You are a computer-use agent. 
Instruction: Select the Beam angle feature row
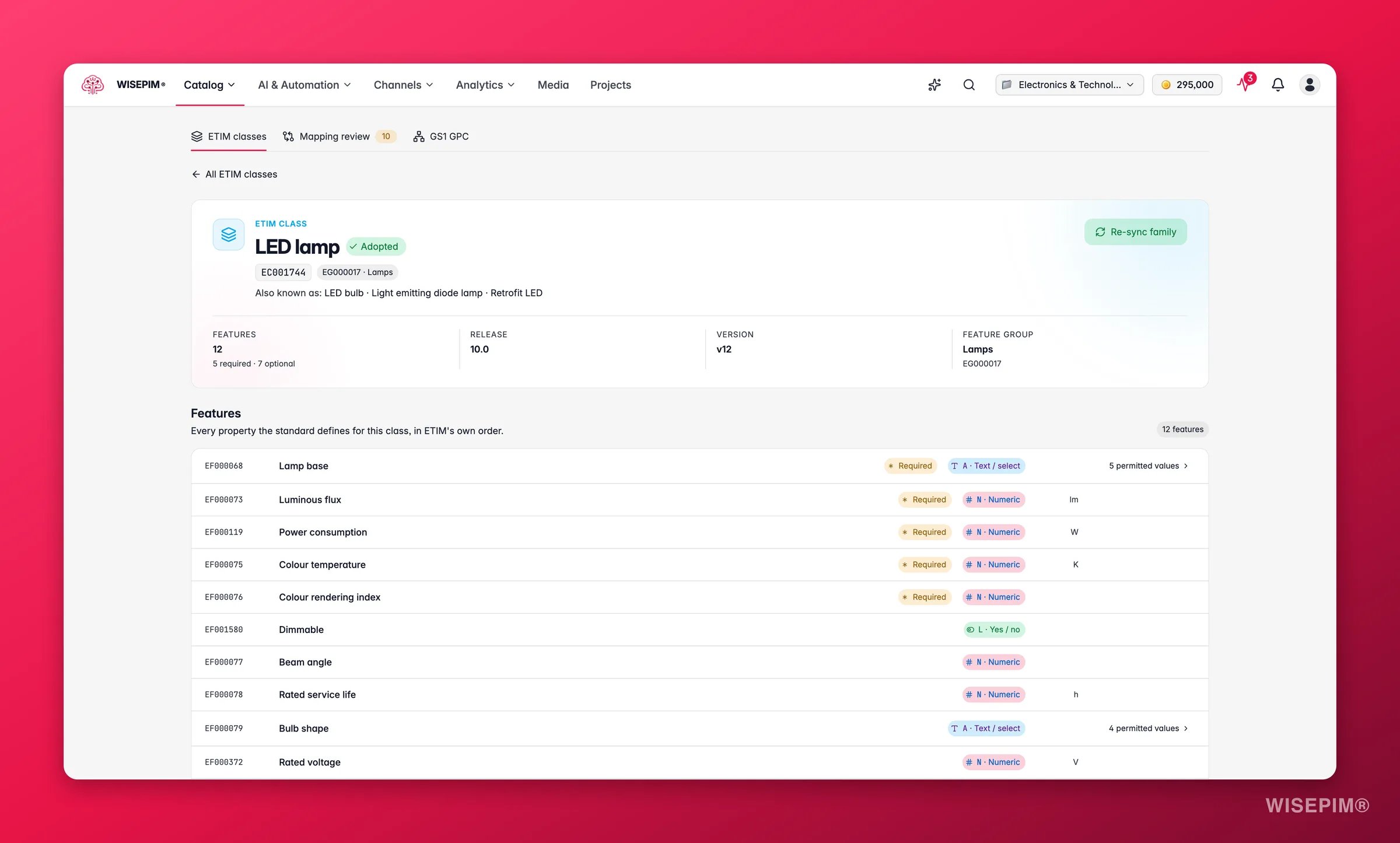699,662
